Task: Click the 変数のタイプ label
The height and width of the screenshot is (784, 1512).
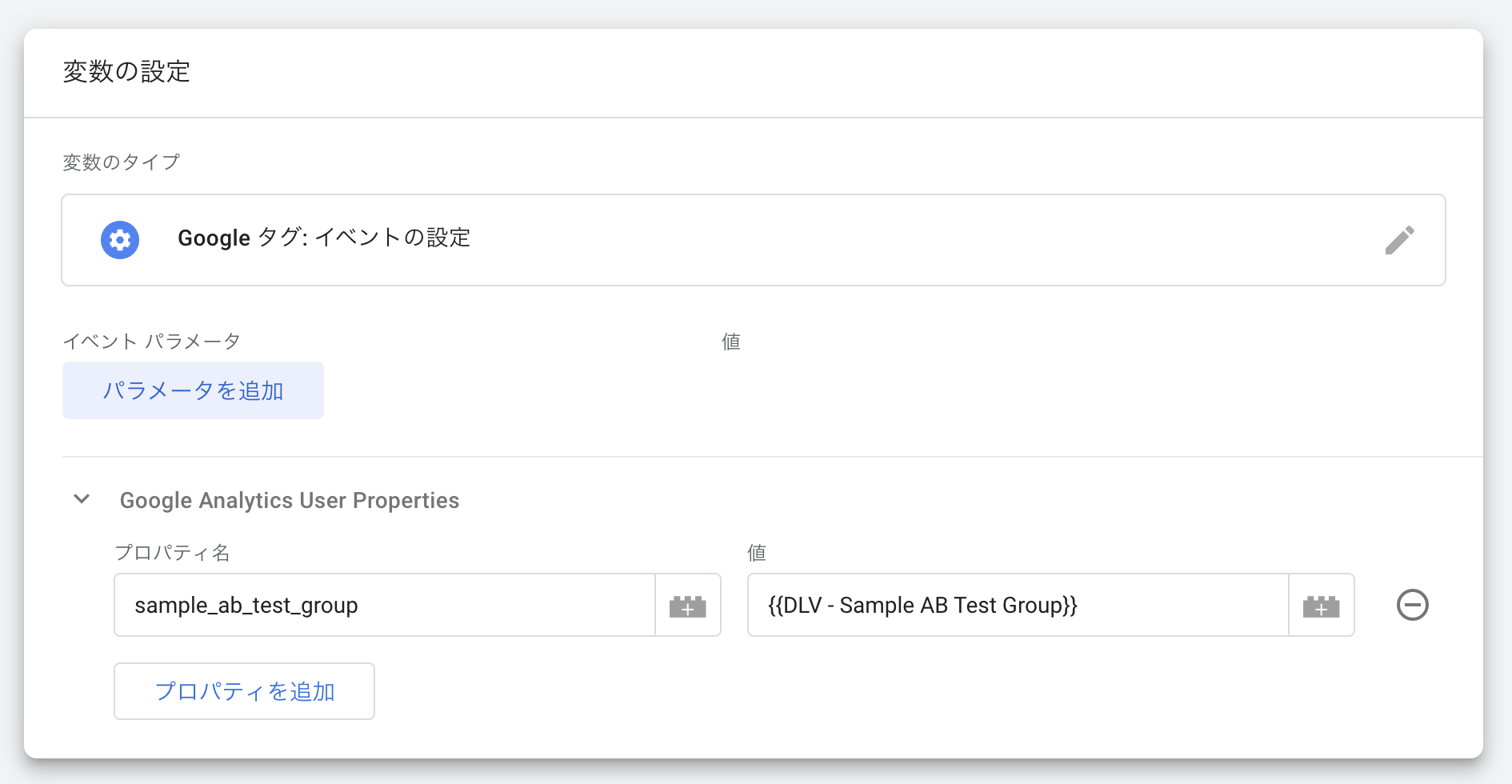Action: tap(122, 162)
